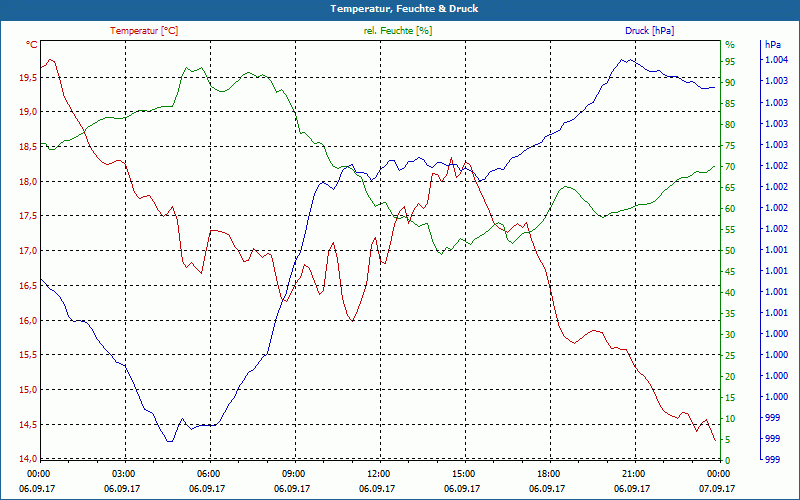Click the green '90' humidity axis value
Viewport: 800px width, 500px height.
[x=730, y=83]
